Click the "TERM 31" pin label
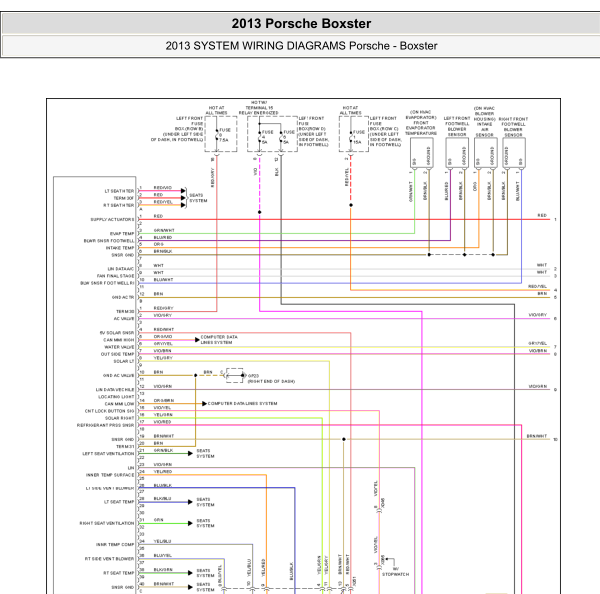 pos(125,447)
